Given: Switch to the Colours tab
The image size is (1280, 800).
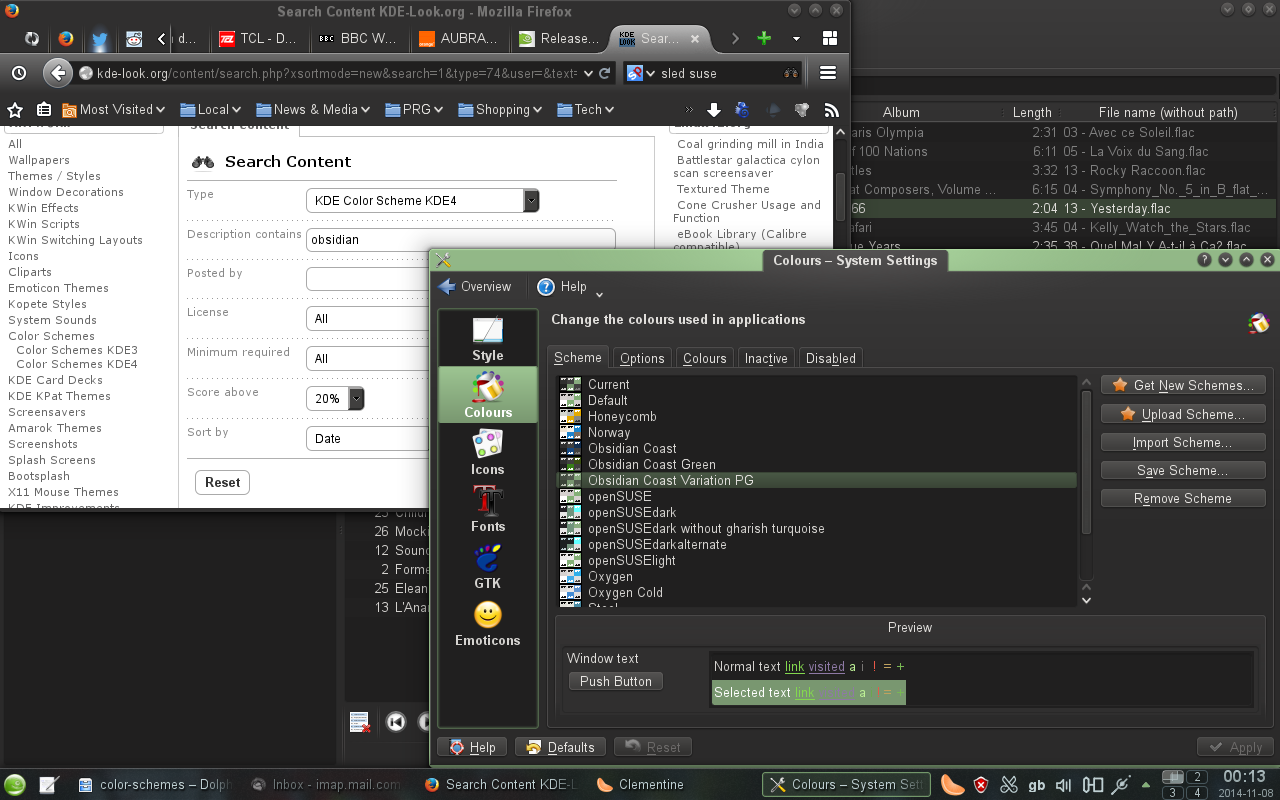Looking at the screenshot, I should pos(705,358).
